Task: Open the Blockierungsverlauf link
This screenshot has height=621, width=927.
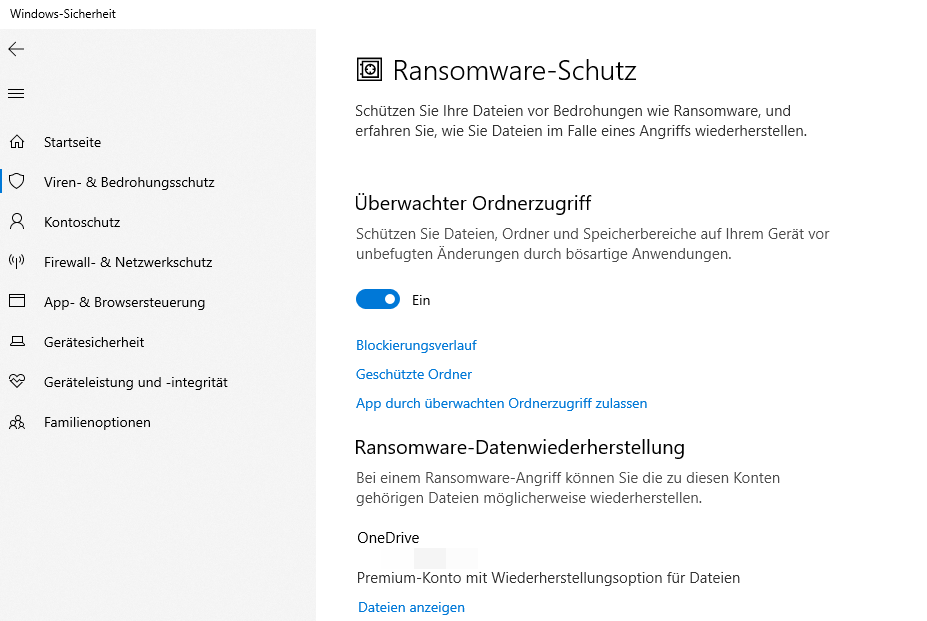Action: click(x=416, y=345)
